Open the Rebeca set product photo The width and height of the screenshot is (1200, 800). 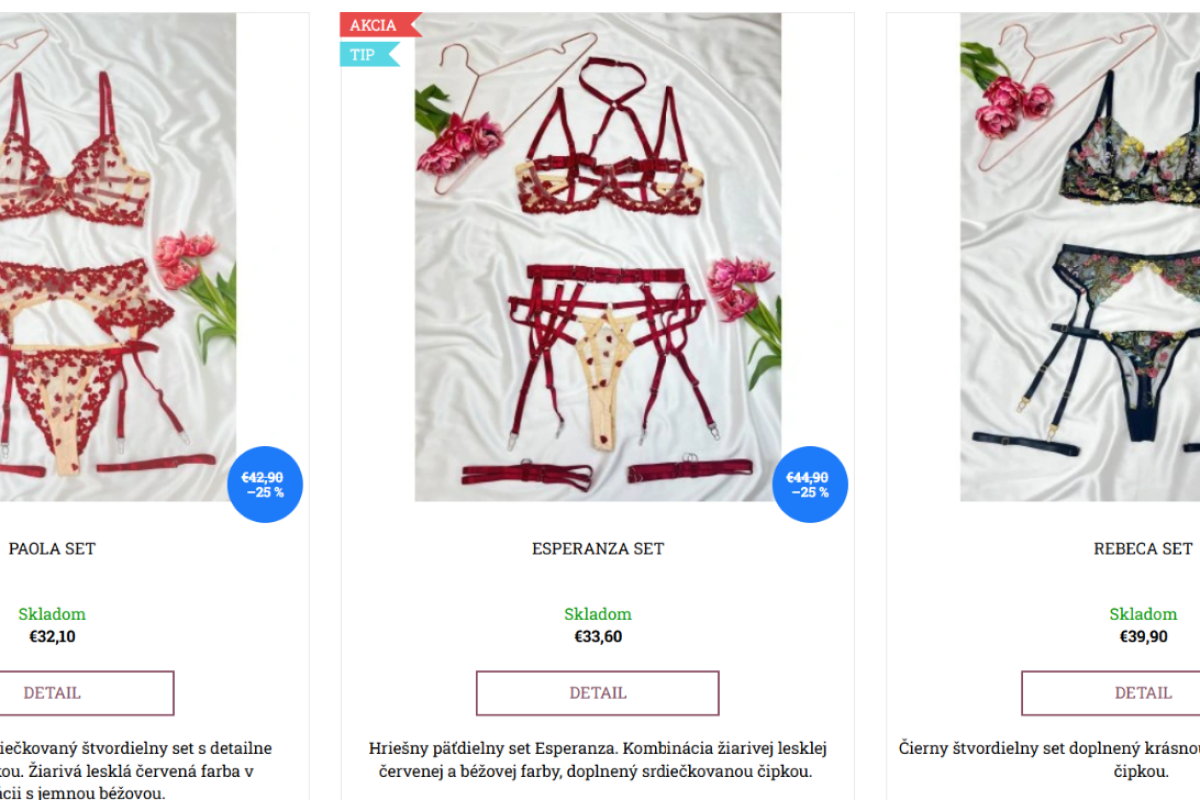point(1080,257)
